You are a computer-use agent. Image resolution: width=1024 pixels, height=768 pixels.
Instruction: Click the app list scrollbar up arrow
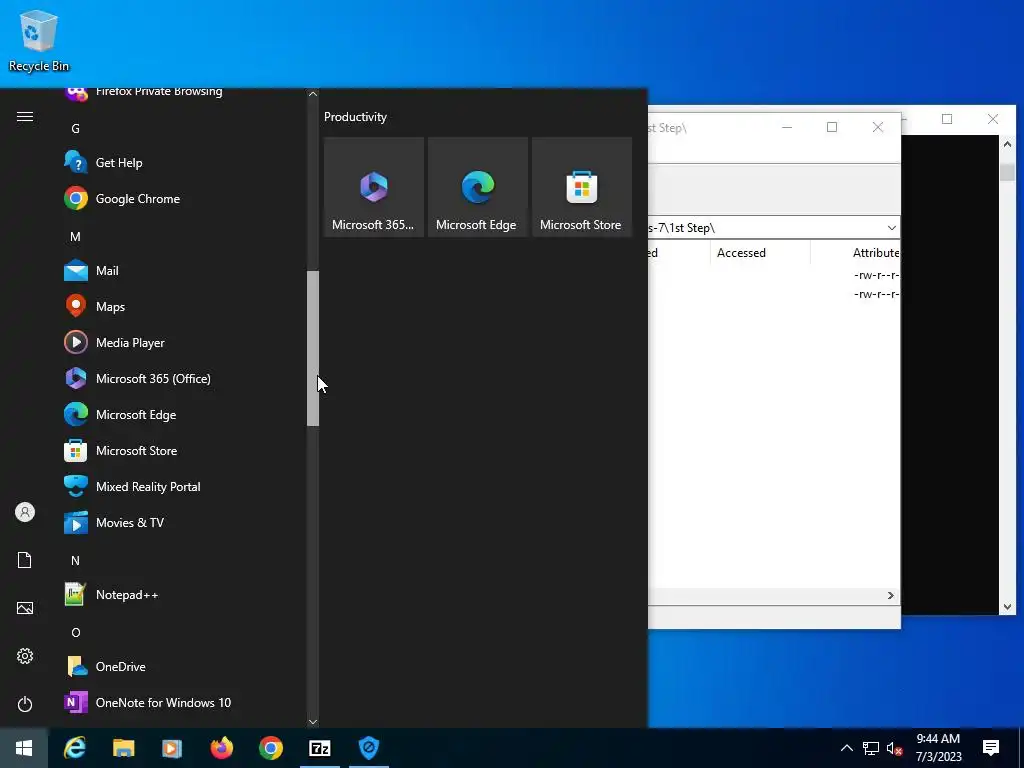click(x=313, y=94)
